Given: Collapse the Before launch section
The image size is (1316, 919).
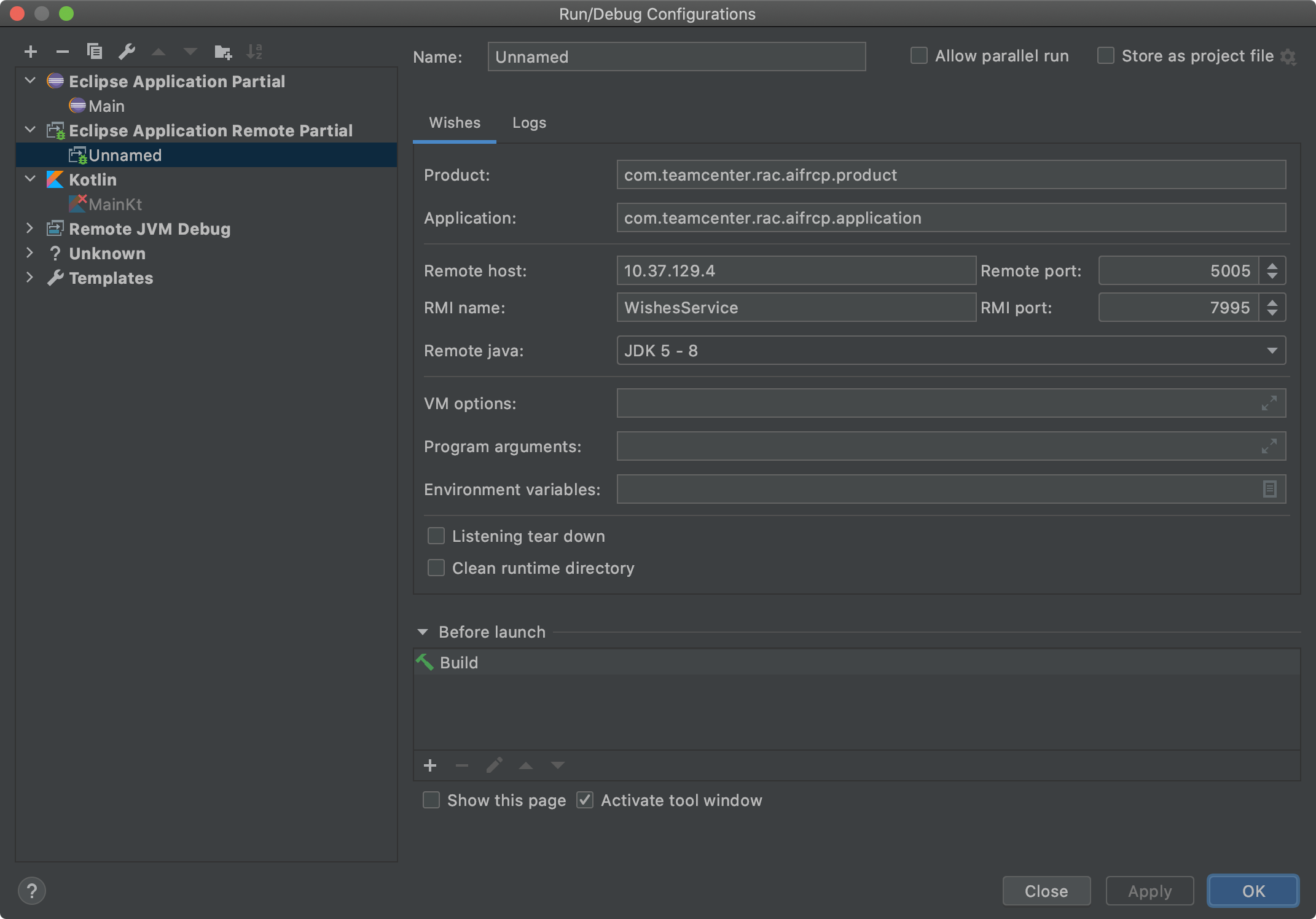Looking at the screenshot, I should point(423,632).
